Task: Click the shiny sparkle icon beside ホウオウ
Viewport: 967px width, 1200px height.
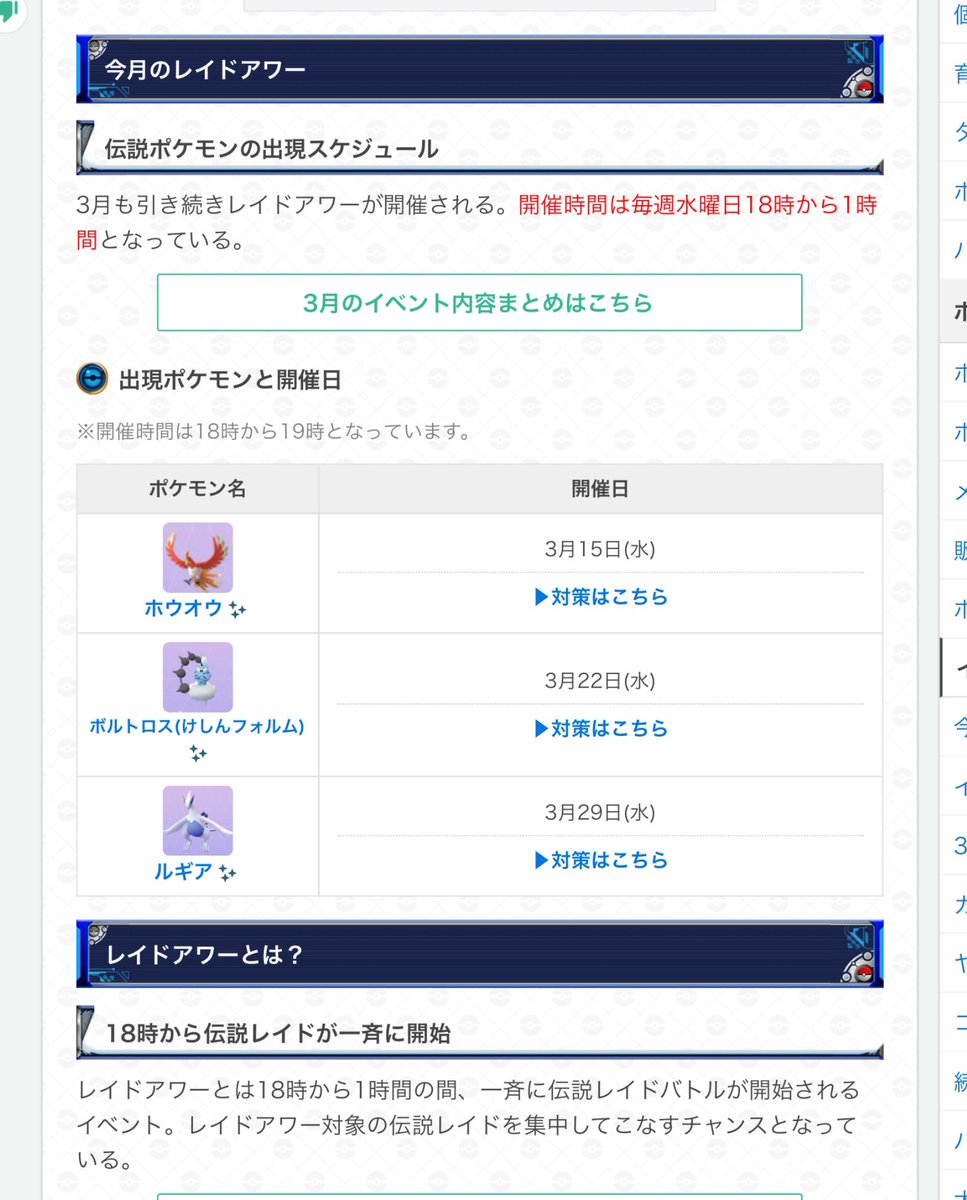Action: 237,609
